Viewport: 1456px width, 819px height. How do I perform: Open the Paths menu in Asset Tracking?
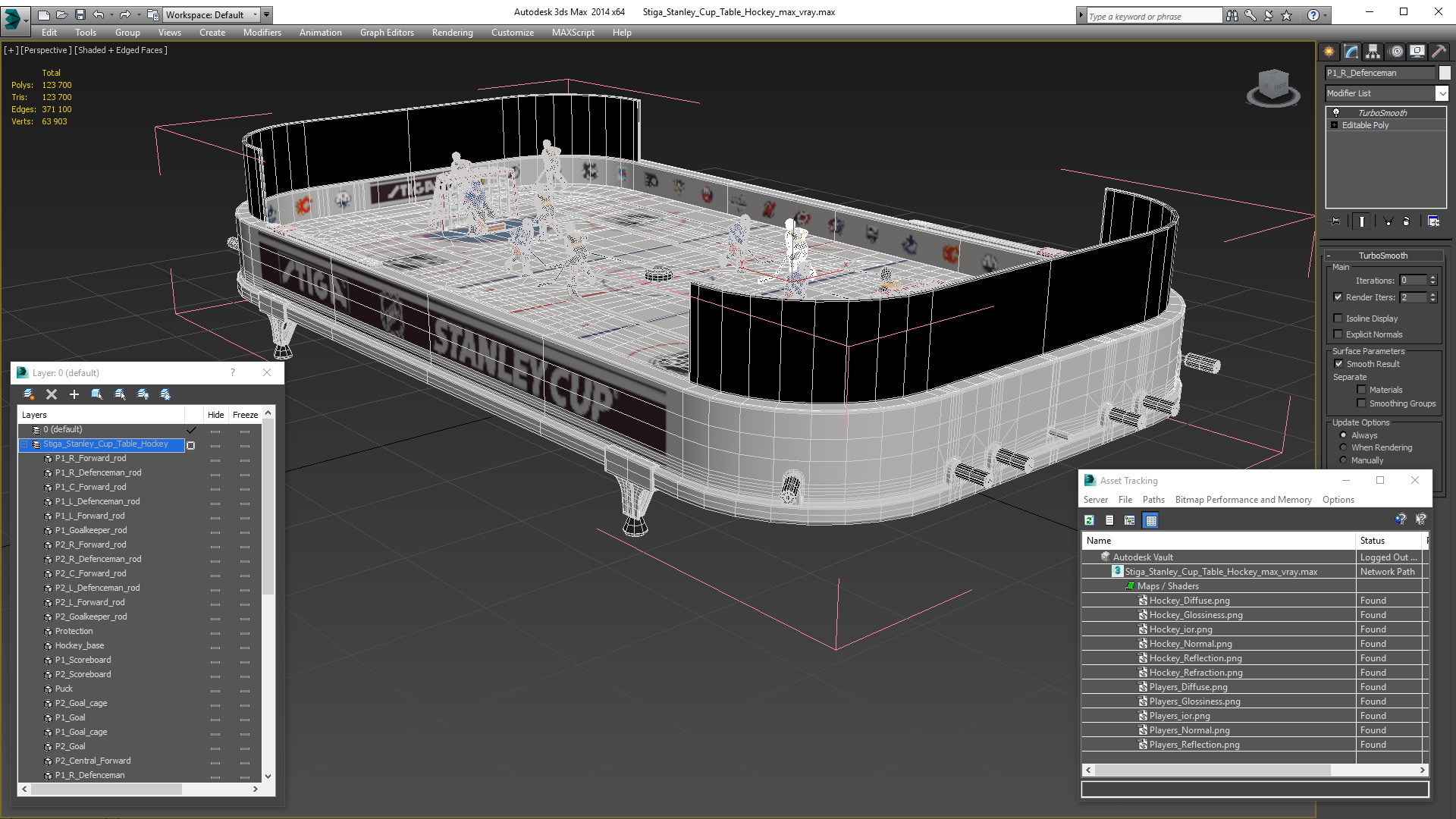click(1153, 500)
